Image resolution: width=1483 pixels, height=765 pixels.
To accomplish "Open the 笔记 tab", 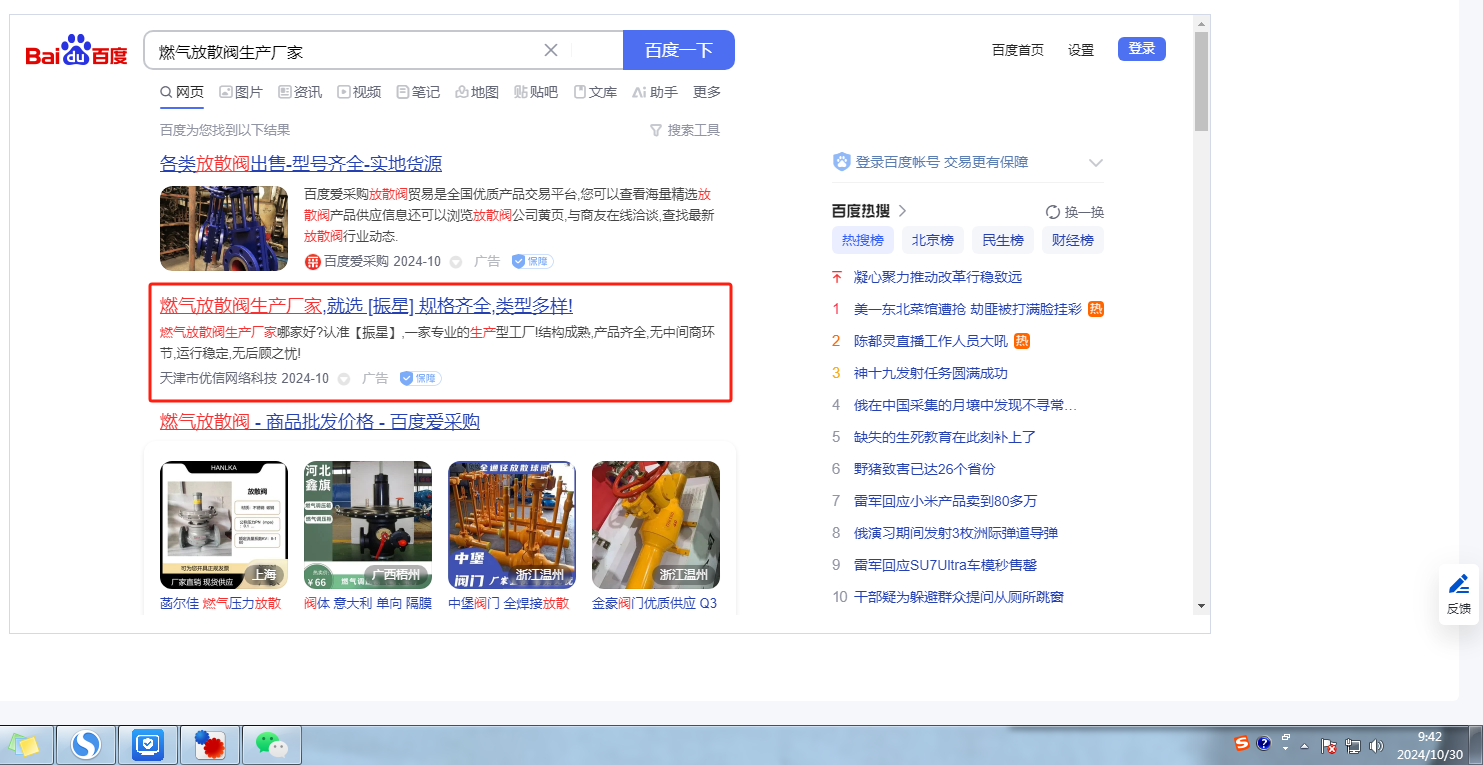I will point(418,92).
